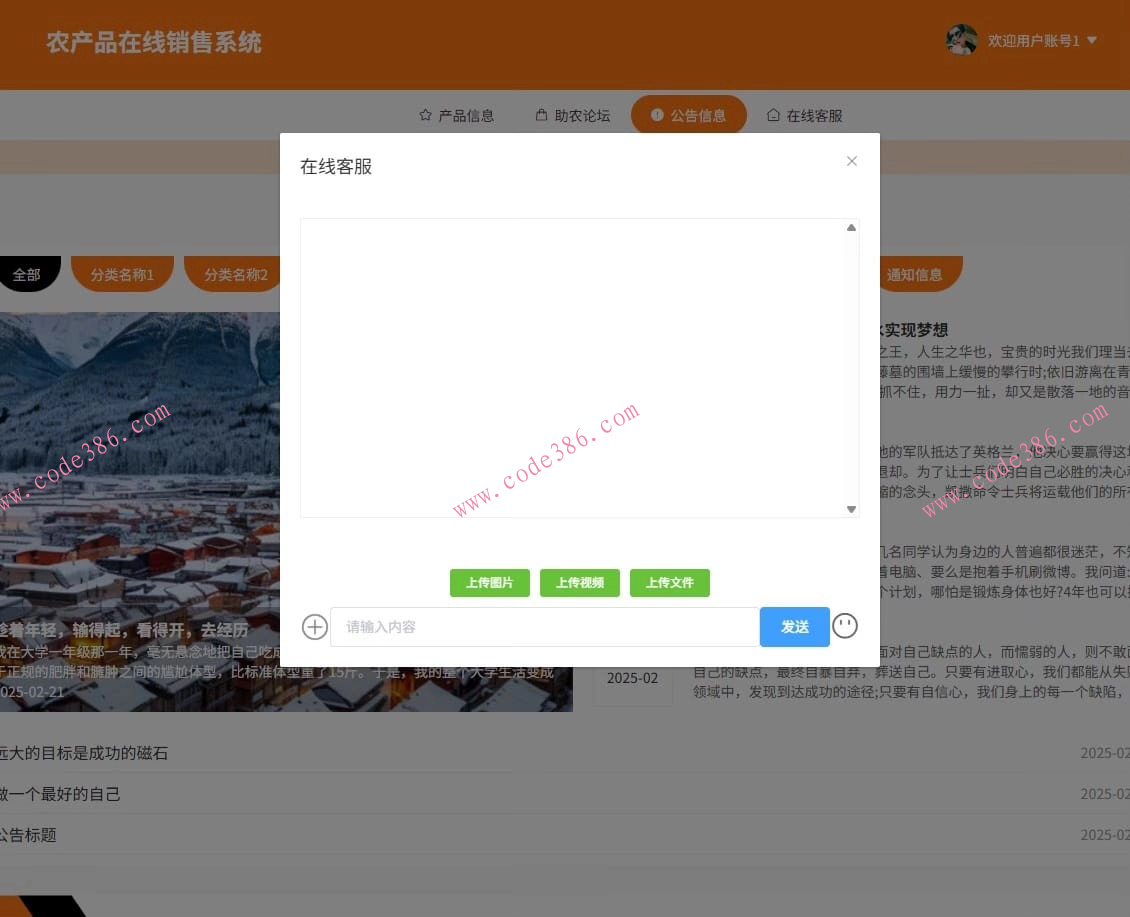Click the user avatar in the top bar
This screenshot has width=1130, height=917.
pyautogui.click(x=961, y=40)
